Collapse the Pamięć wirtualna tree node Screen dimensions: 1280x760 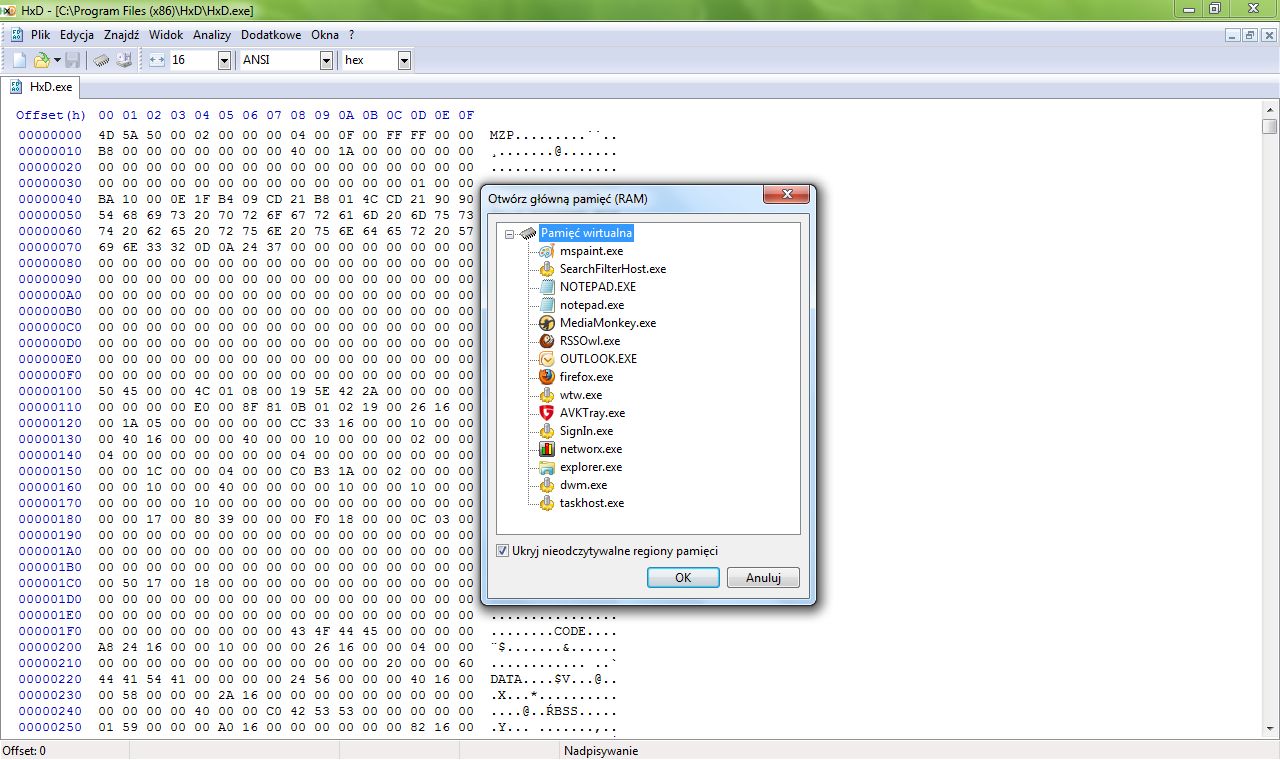tap(510, 233)
